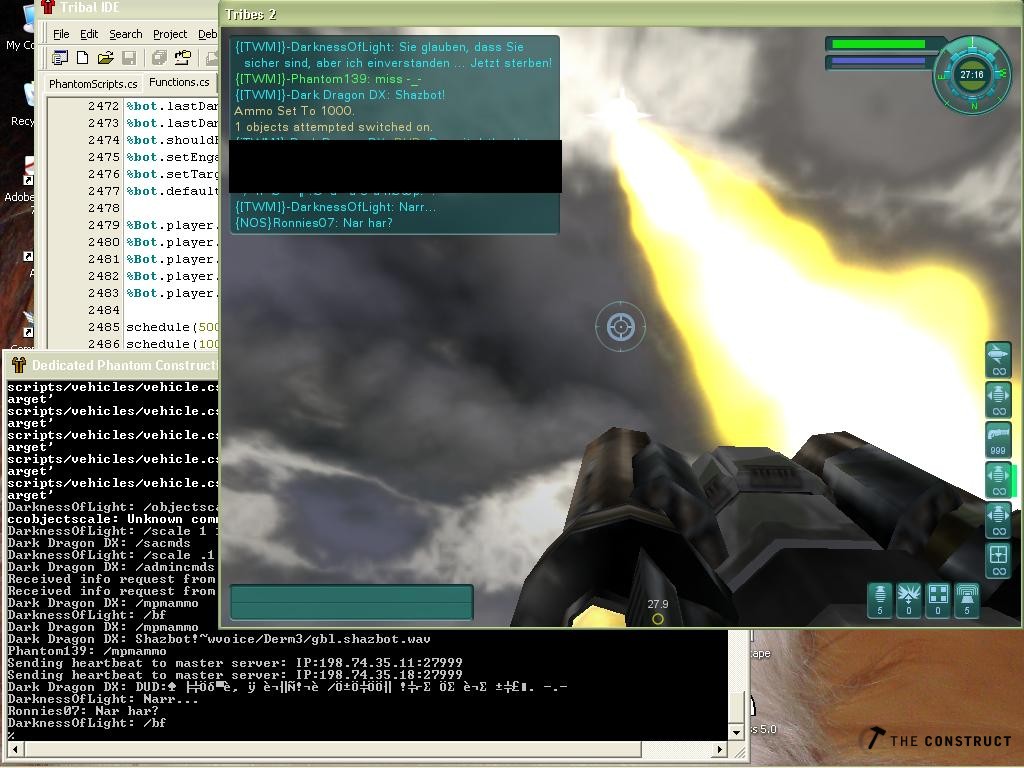
Task: Open the Project menu in Tribal IDE
Action: coord(170,34)
